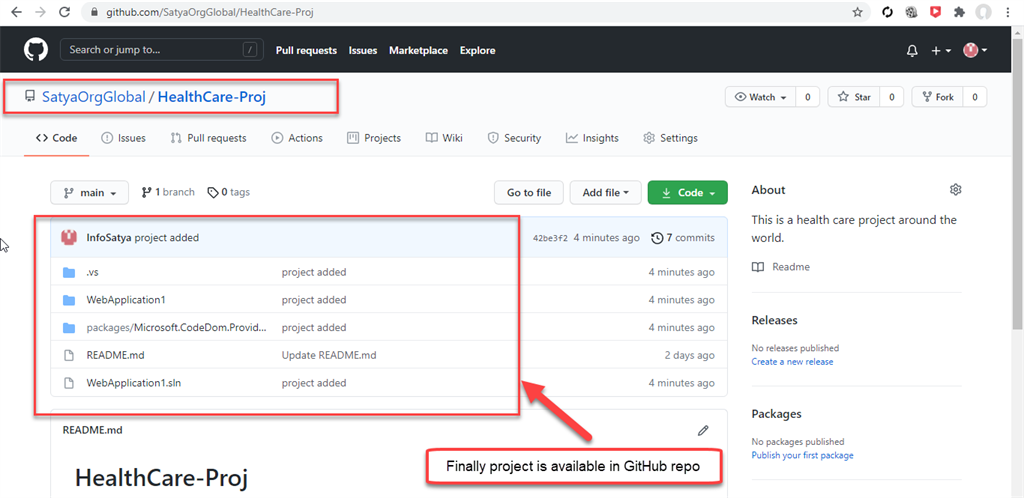Open the Security tab
The width and height of the screenshot is (1024, 498).
pyautogui.click(x=514, y=138)
